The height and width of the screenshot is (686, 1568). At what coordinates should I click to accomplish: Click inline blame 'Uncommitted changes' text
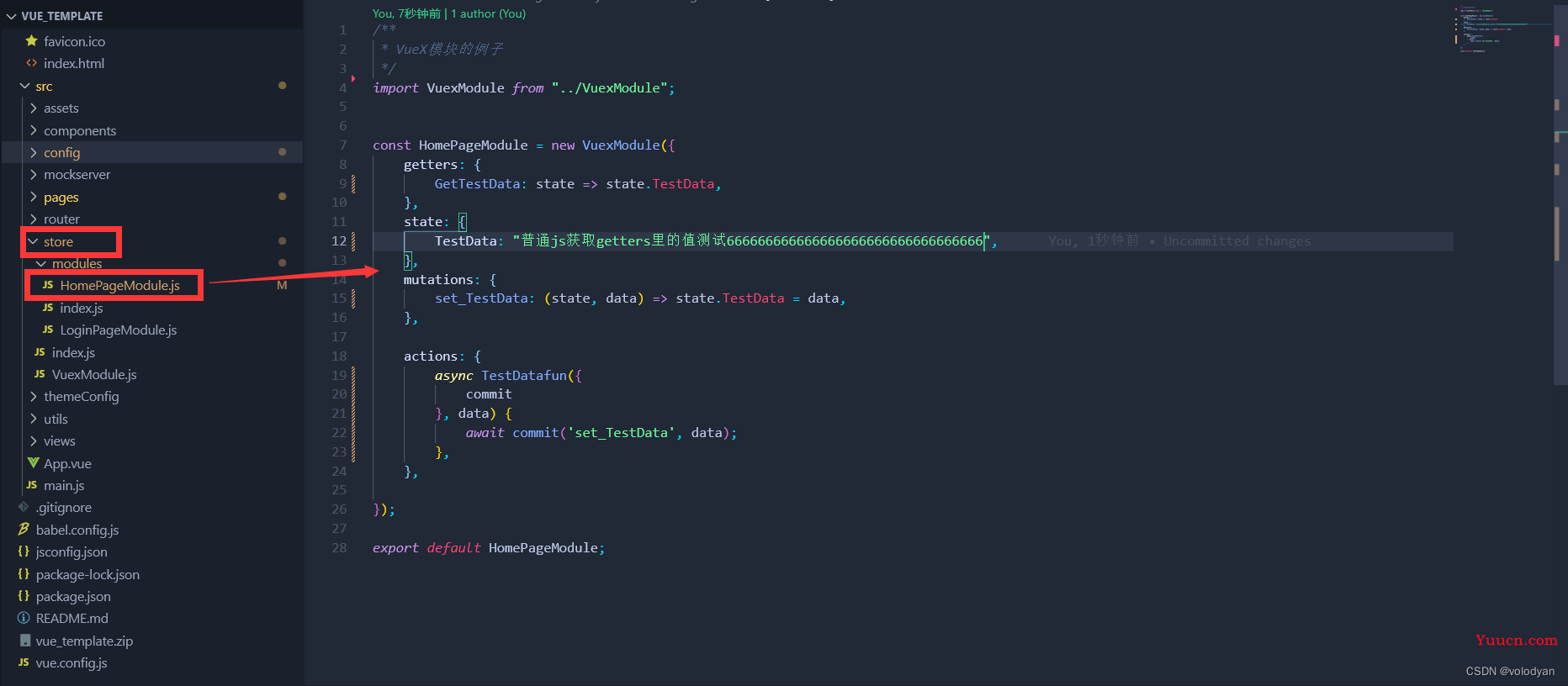[x=1237, y=240]
